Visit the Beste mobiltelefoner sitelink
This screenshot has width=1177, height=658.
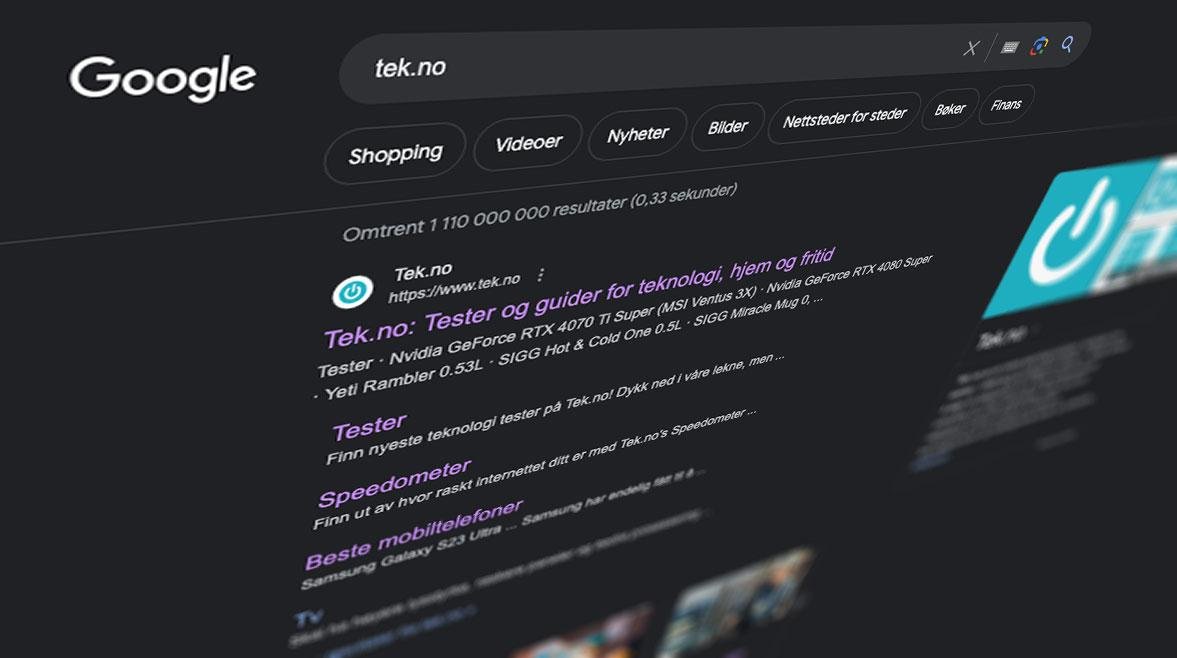point(414,534)
